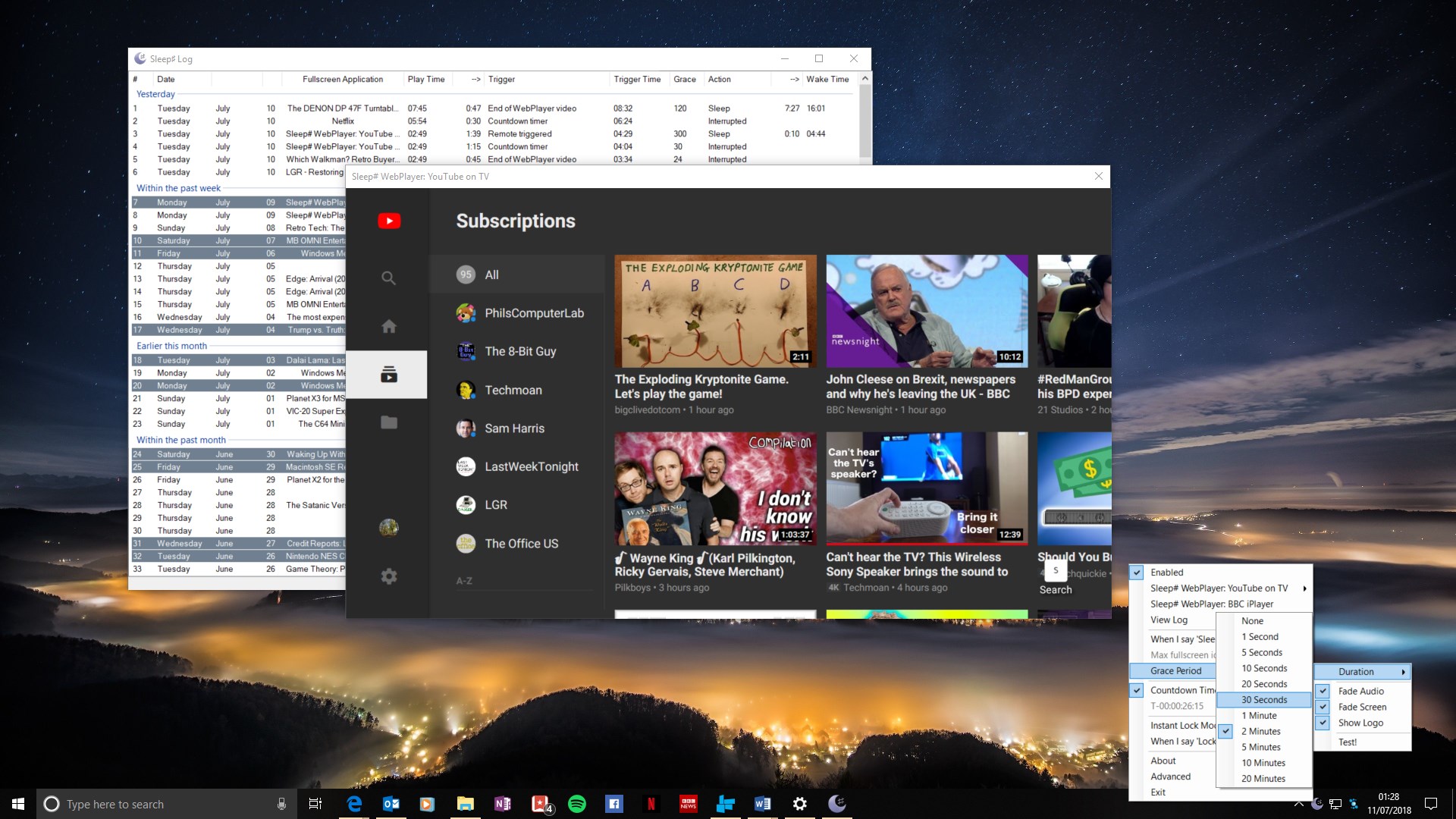This screenshot has width=1456, height=819.
Task: Expand Sleep# WebPlayer: YouTube on TV submenu
Action: (1219, 588)
